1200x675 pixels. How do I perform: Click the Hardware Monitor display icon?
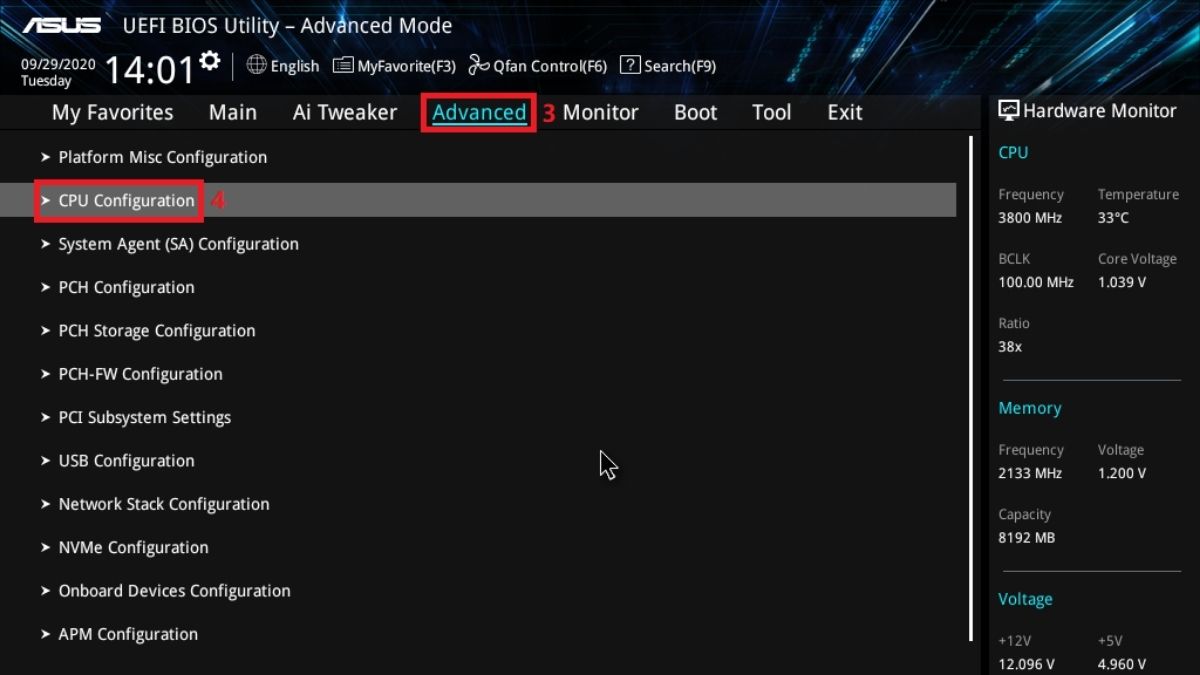click(1009, 111)
